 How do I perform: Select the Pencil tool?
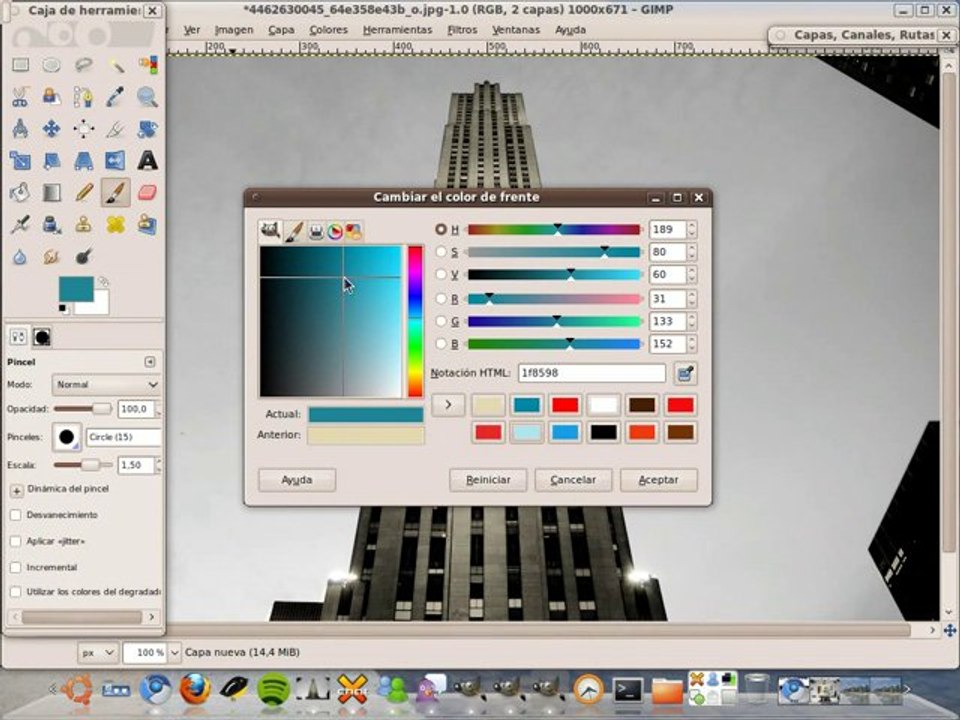[83, 192]
